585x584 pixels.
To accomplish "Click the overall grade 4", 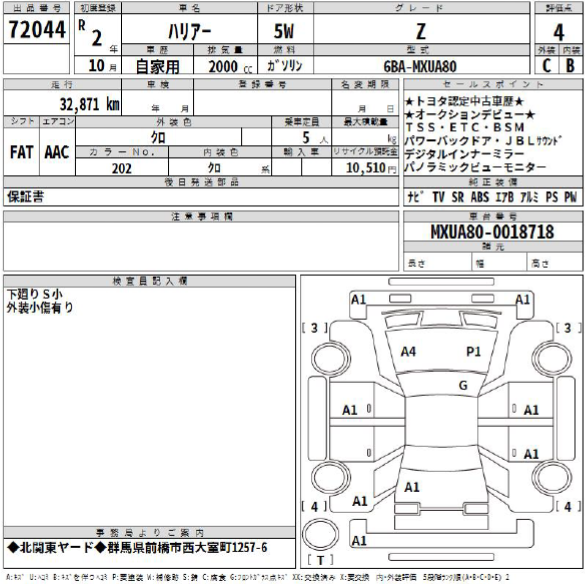I will [558, 32].
